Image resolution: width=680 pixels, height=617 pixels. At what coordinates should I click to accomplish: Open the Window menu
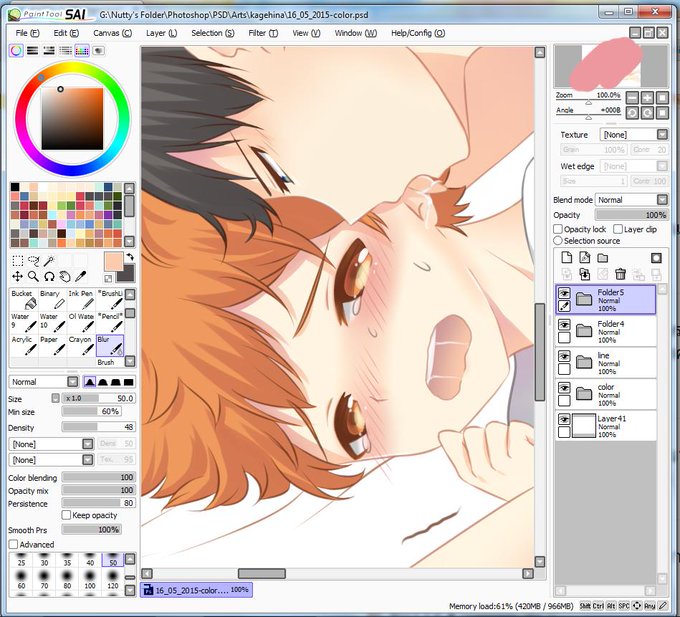[x=356, y=33]
